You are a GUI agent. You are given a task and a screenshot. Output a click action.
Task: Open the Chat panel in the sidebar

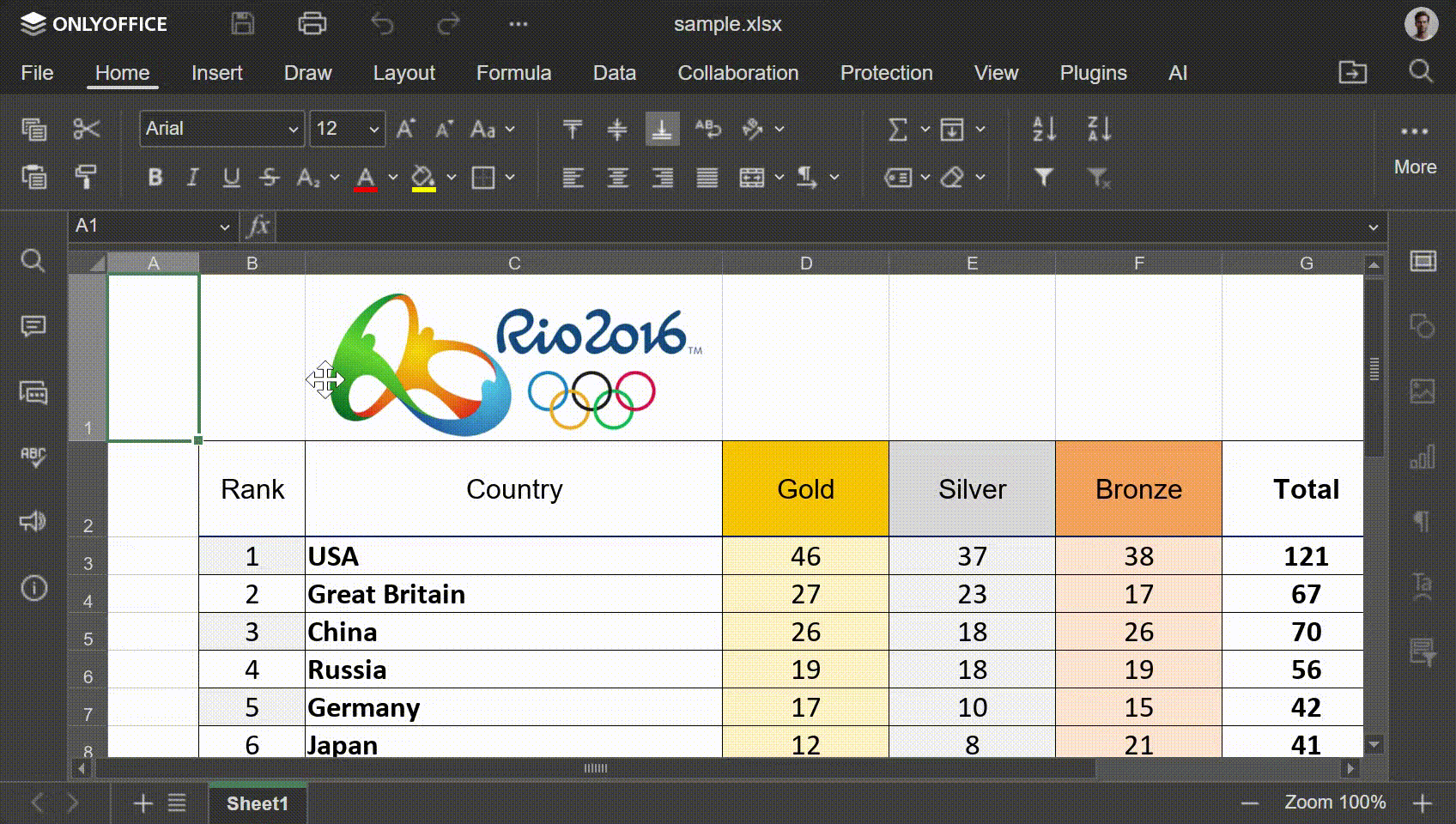(33, 392)
